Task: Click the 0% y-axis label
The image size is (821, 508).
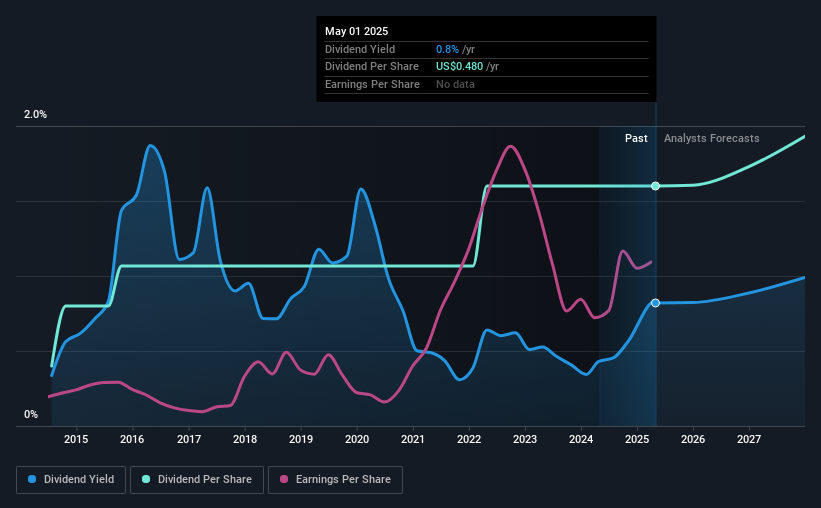Action: point(31,414)
